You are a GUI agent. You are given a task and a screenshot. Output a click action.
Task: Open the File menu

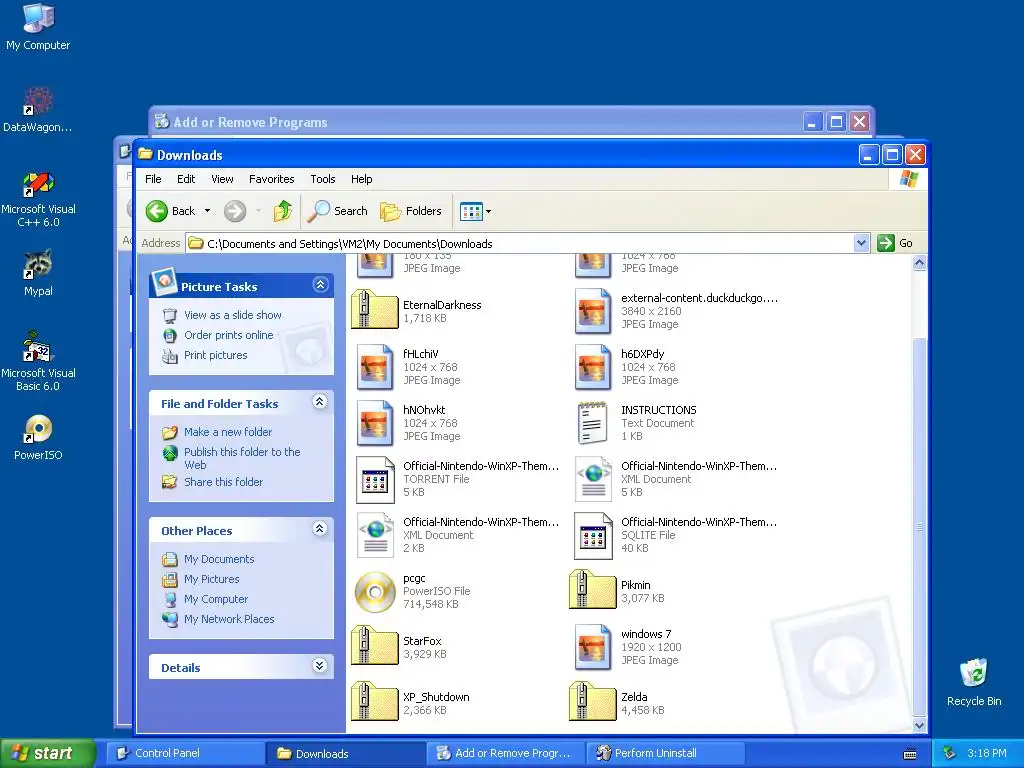153,179
